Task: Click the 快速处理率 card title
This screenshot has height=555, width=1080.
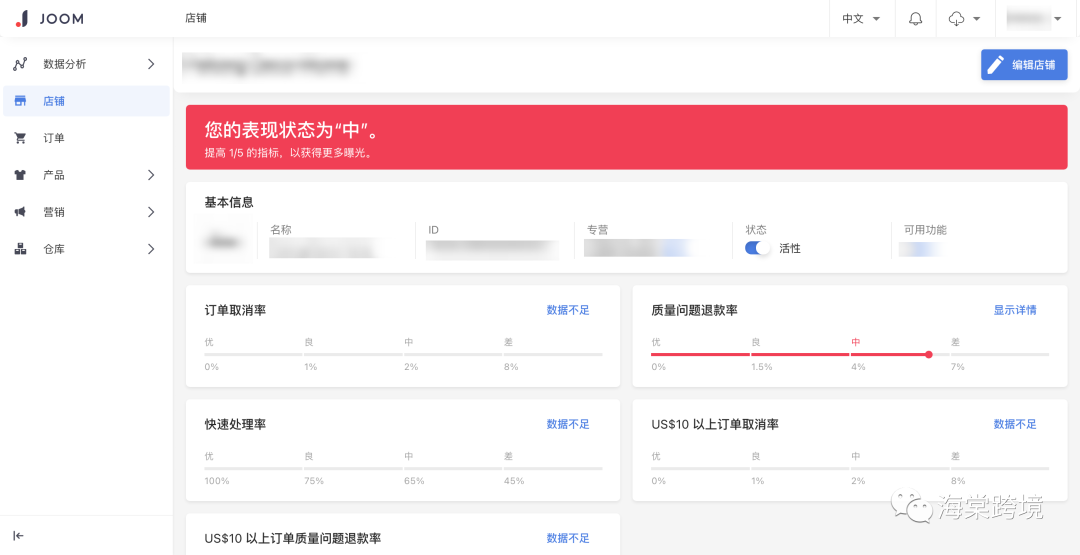Action: pos(235,424)
